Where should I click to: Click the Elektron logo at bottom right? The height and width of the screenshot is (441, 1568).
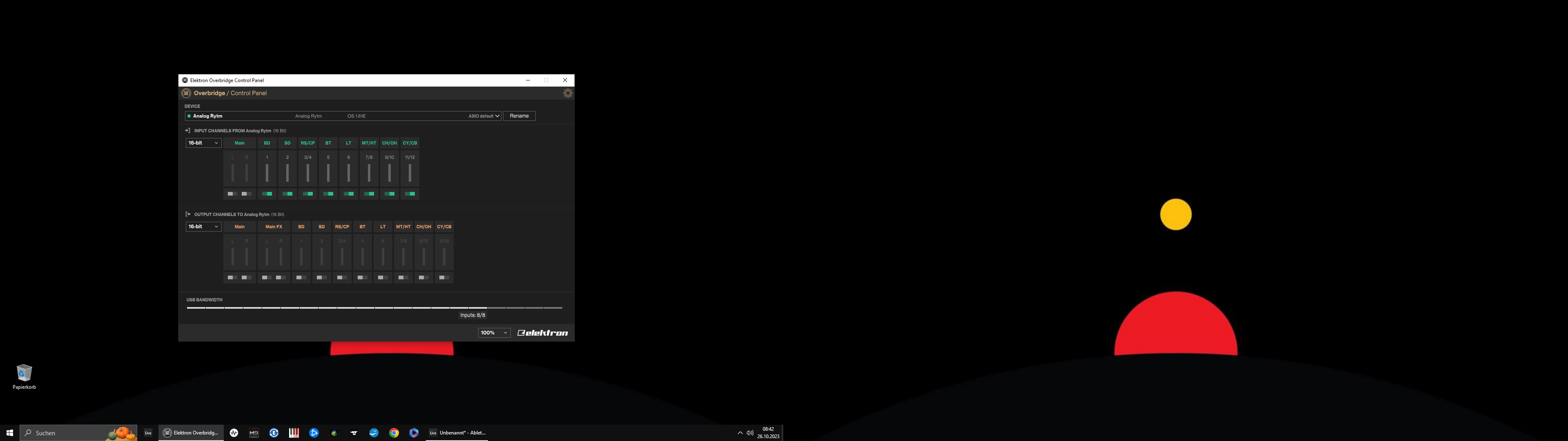coord(542,332)
